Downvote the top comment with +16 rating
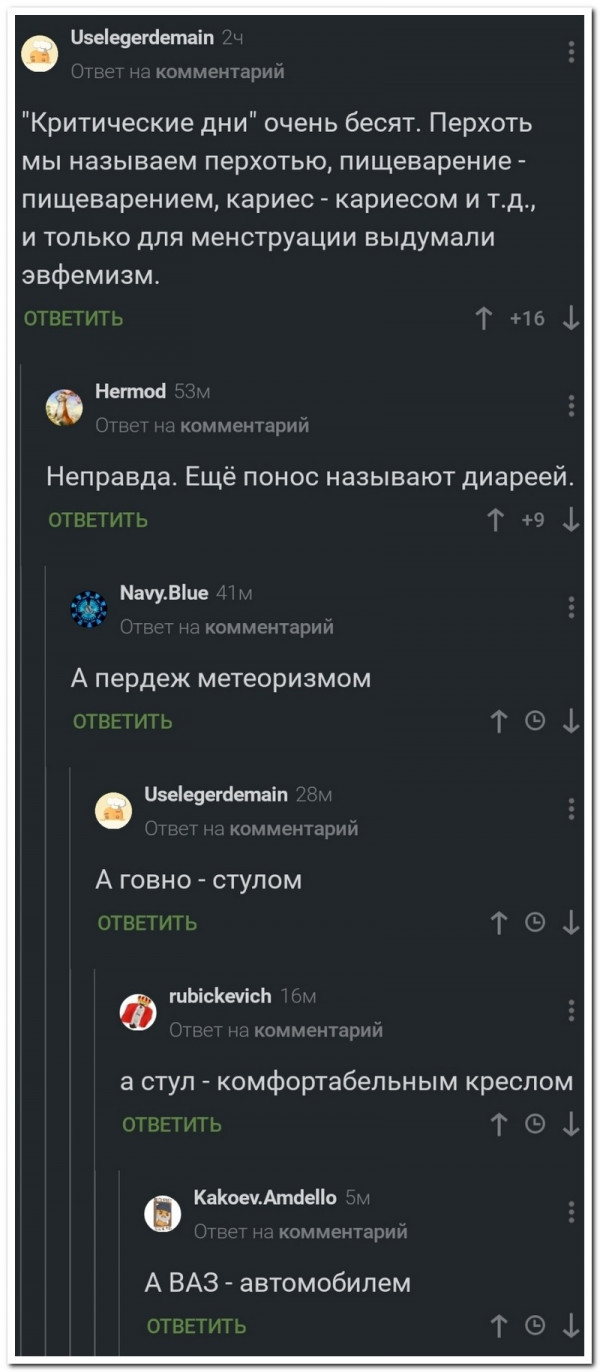 pos(570,319)
